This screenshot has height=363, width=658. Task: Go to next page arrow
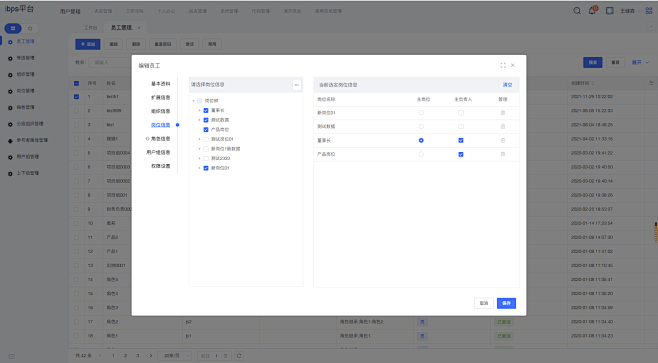pyautogui.click(x=151, y=355)
